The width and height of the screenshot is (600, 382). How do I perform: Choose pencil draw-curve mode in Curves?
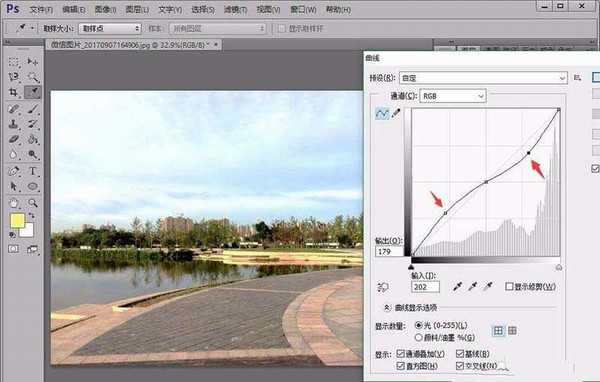pos(396,113)
